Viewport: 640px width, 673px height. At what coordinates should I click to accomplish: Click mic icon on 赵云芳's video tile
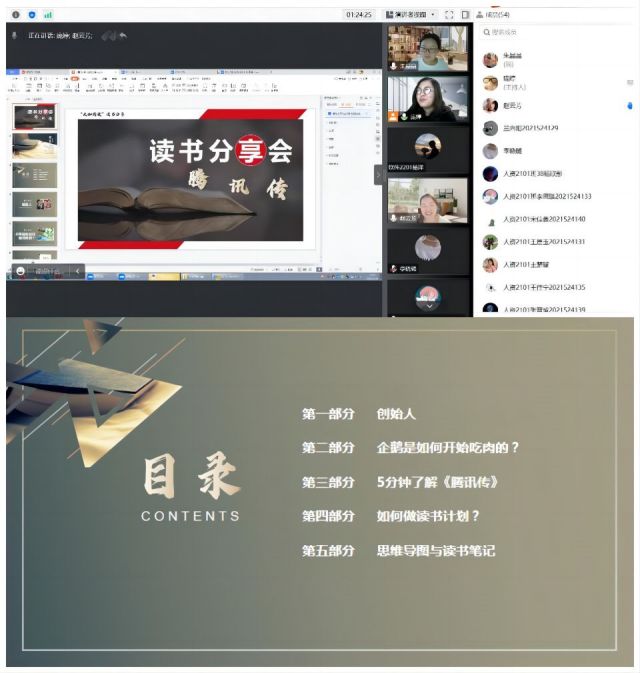[393, 218]
